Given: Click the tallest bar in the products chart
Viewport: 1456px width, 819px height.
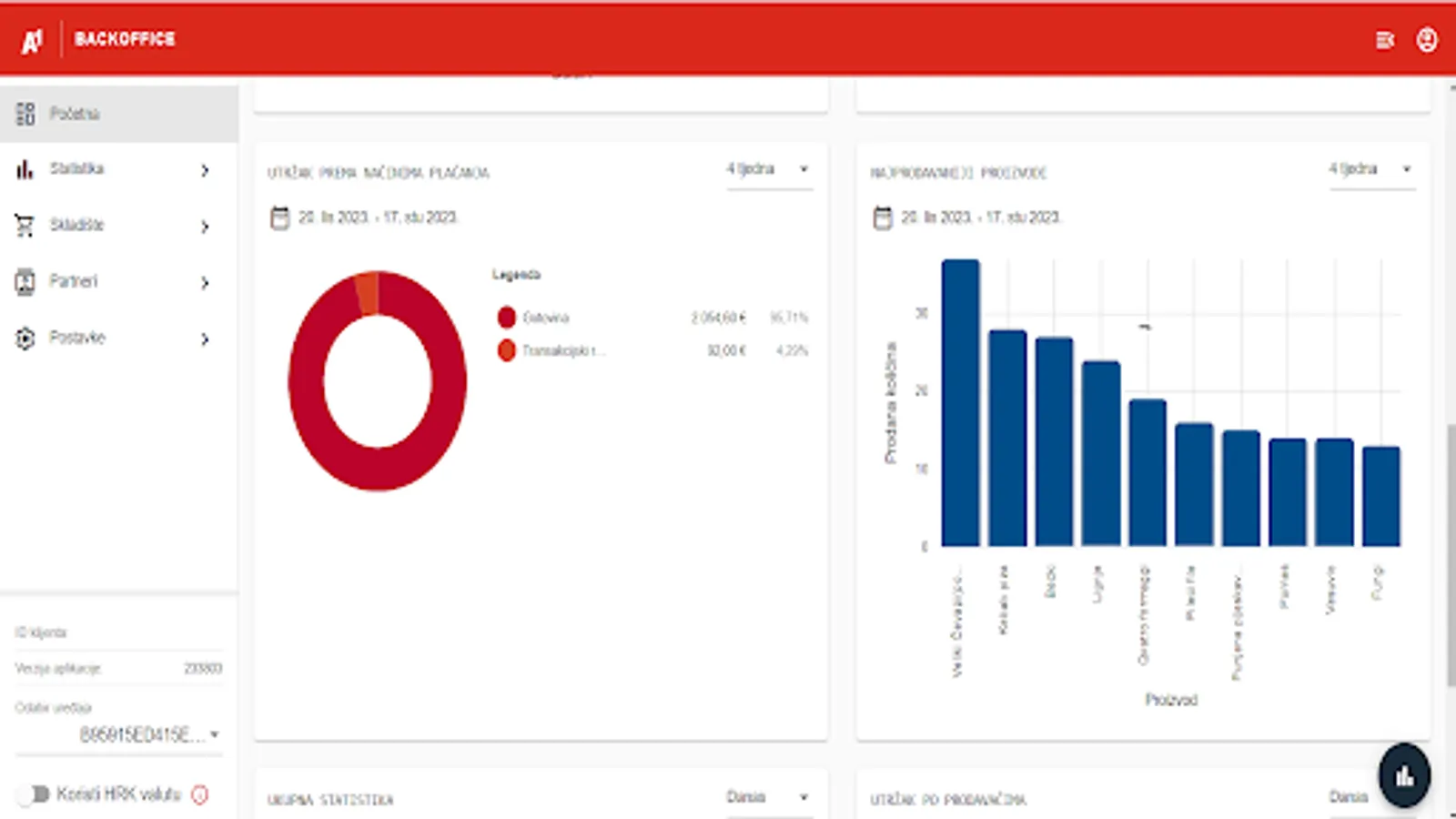Looking at the screenshot, I should click(x=960, y=400).
